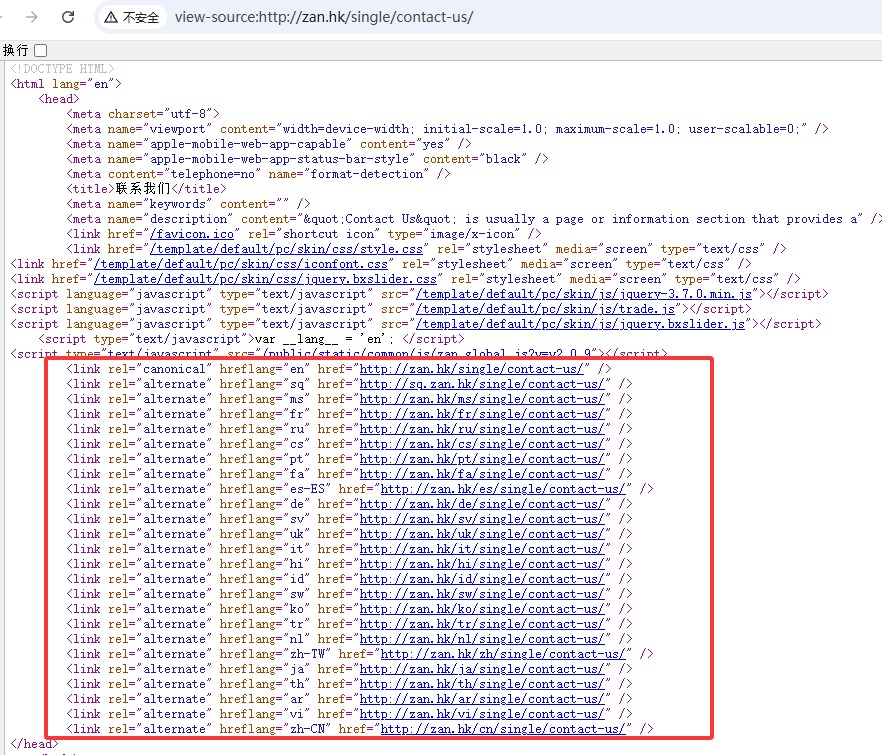The height and width of the screenshot is (755, 882).
Task: Open the /nl/ alternate contact-us link
Action: point(482,639)
